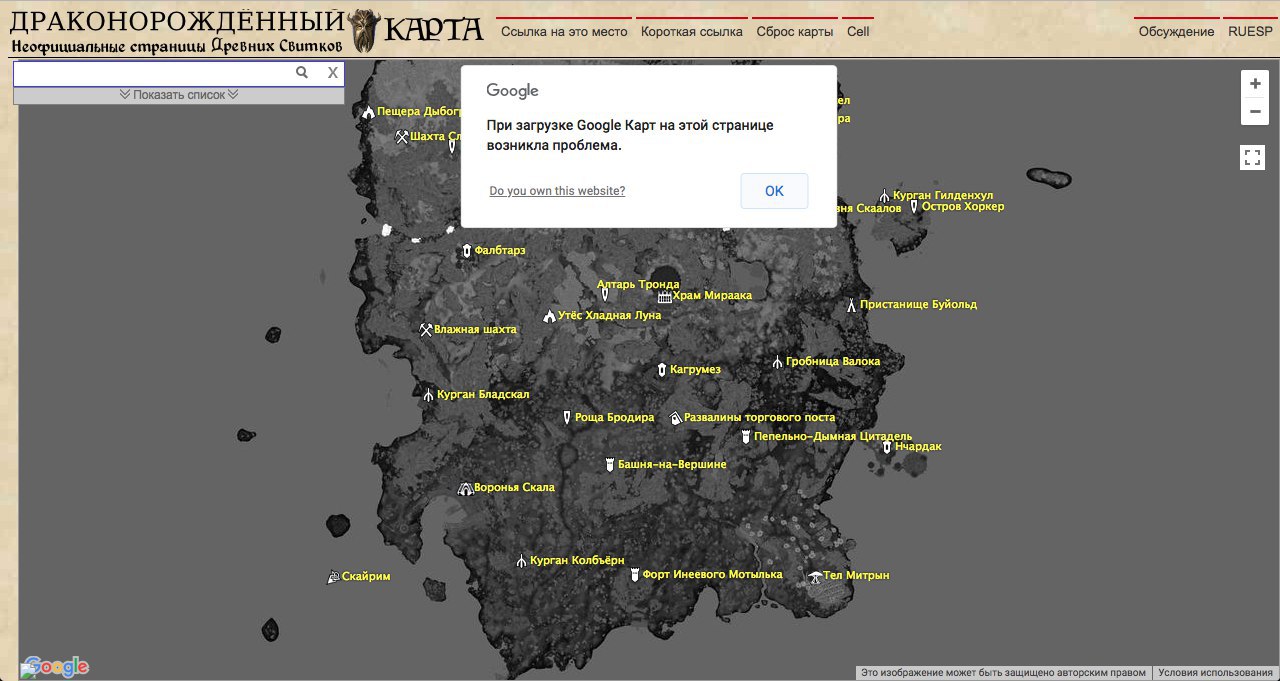This screenshot has width=1280, height=681.
Task: Click the Пепельно-Дымная Цитадель tower icon
Action: point(746,437)
